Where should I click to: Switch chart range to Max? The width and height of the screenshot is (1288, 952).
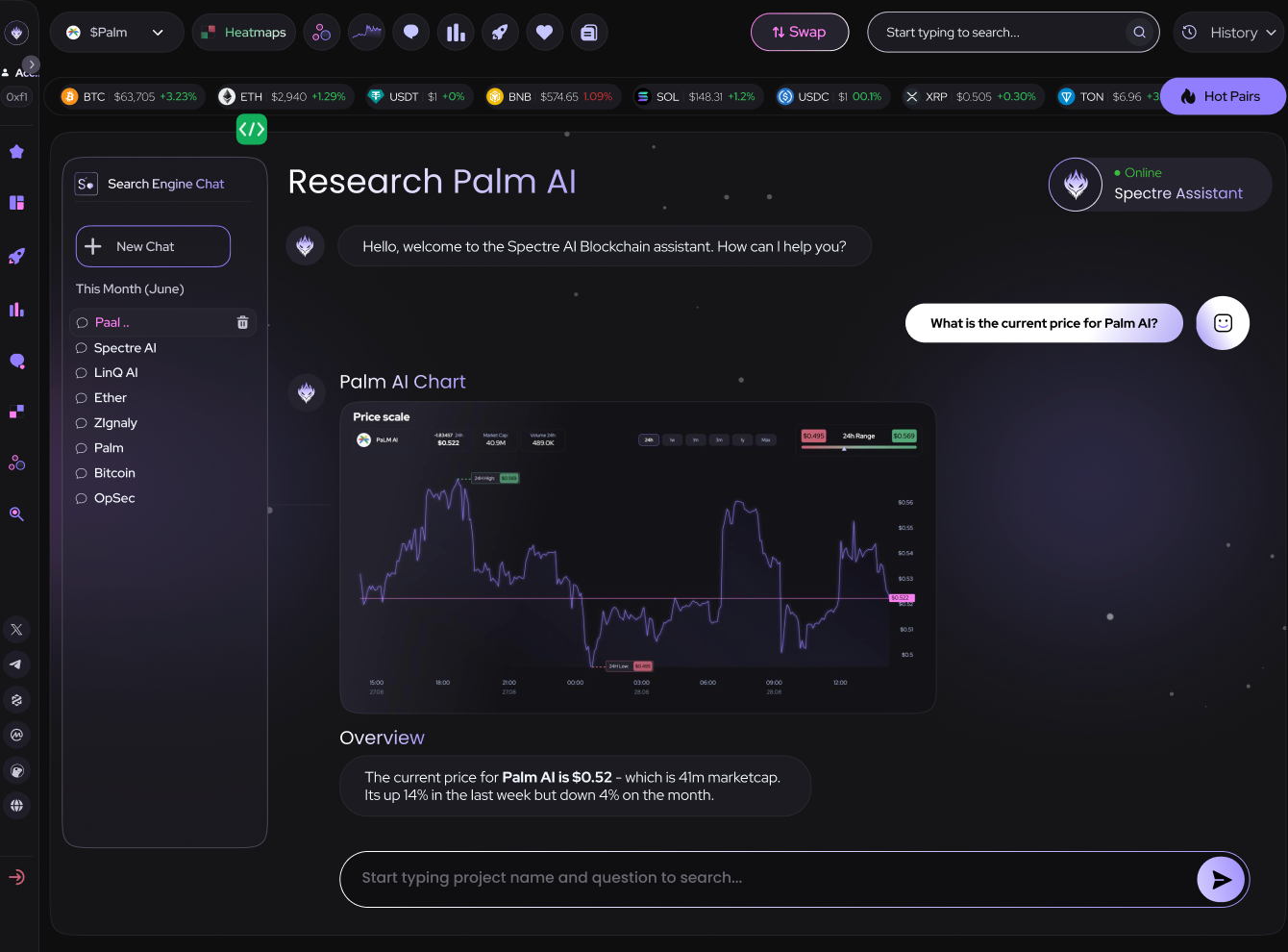(766, 439)
